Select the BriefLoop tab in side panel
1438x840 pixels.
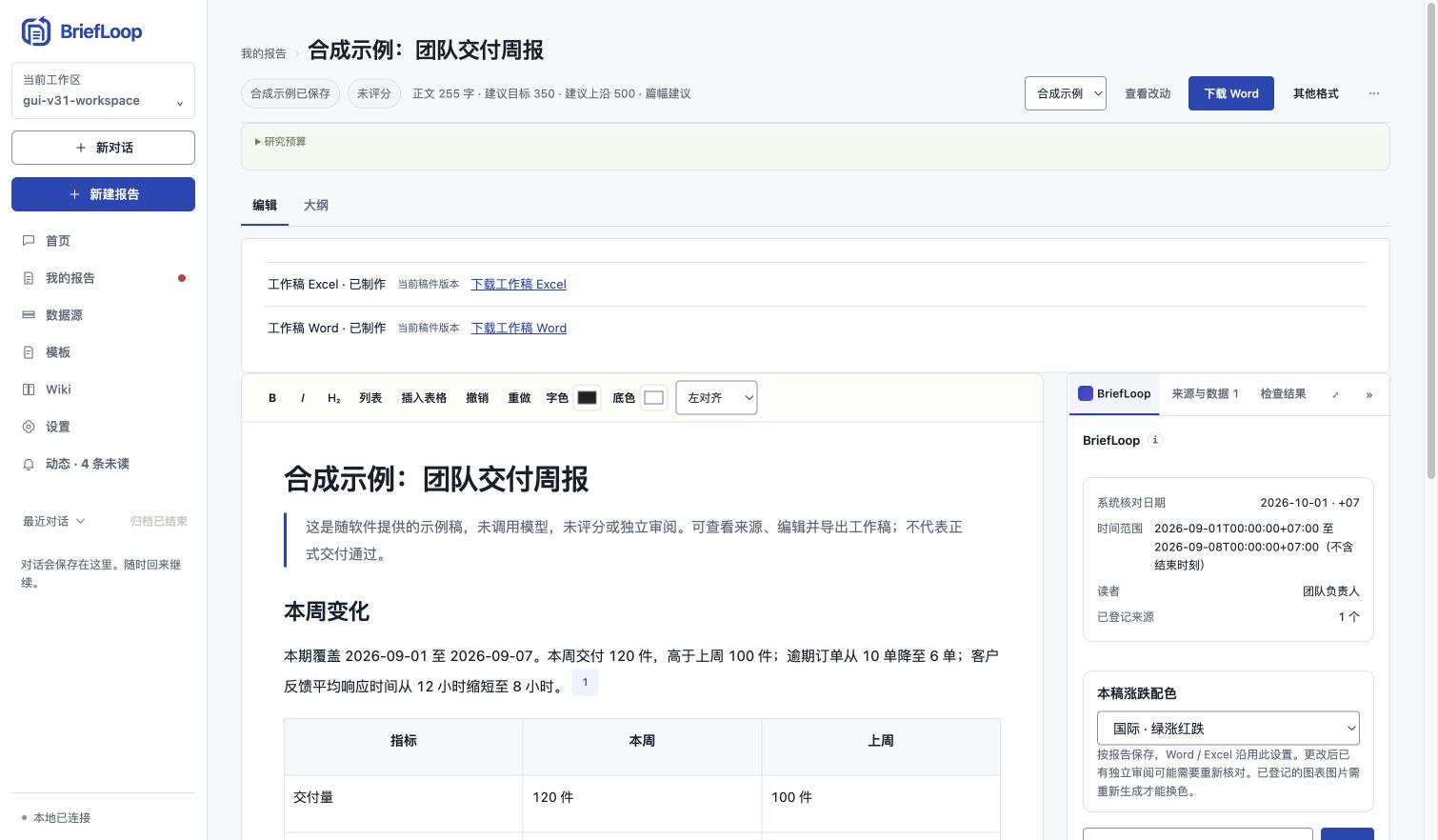pos(1114,394)
